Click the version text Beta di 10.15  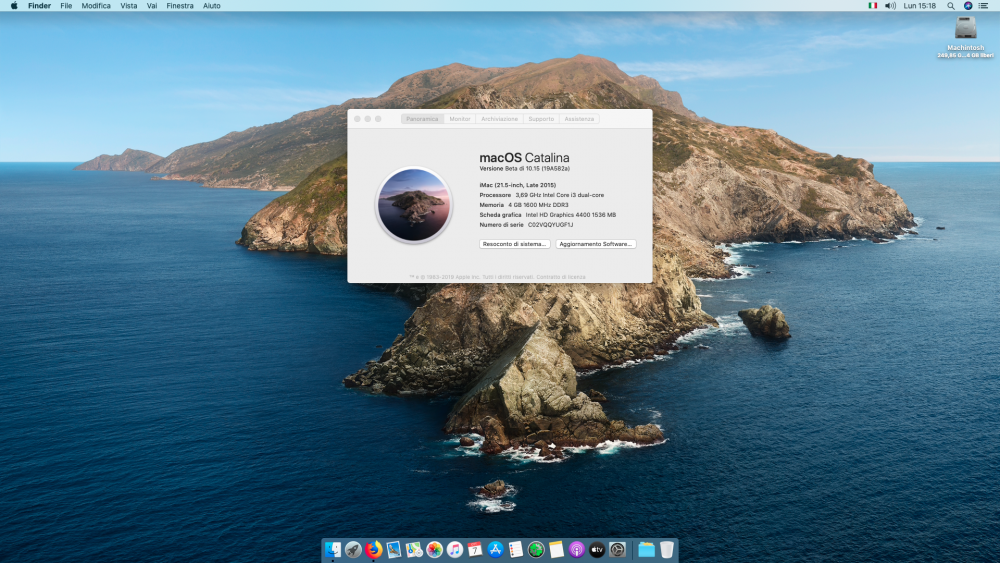point(524,168)
